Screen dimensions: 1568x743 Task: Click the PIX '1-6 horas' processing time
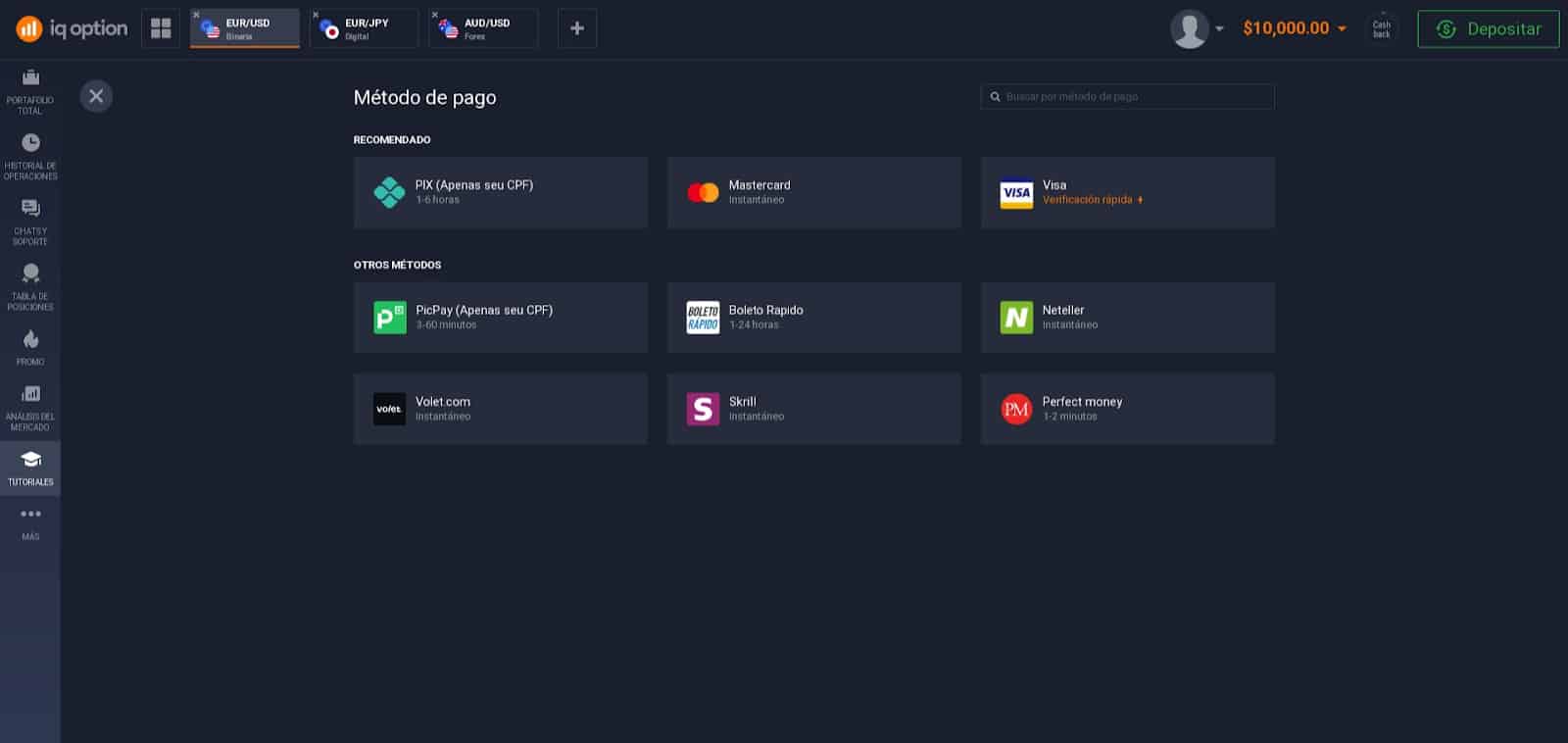[x=437, y=200]
